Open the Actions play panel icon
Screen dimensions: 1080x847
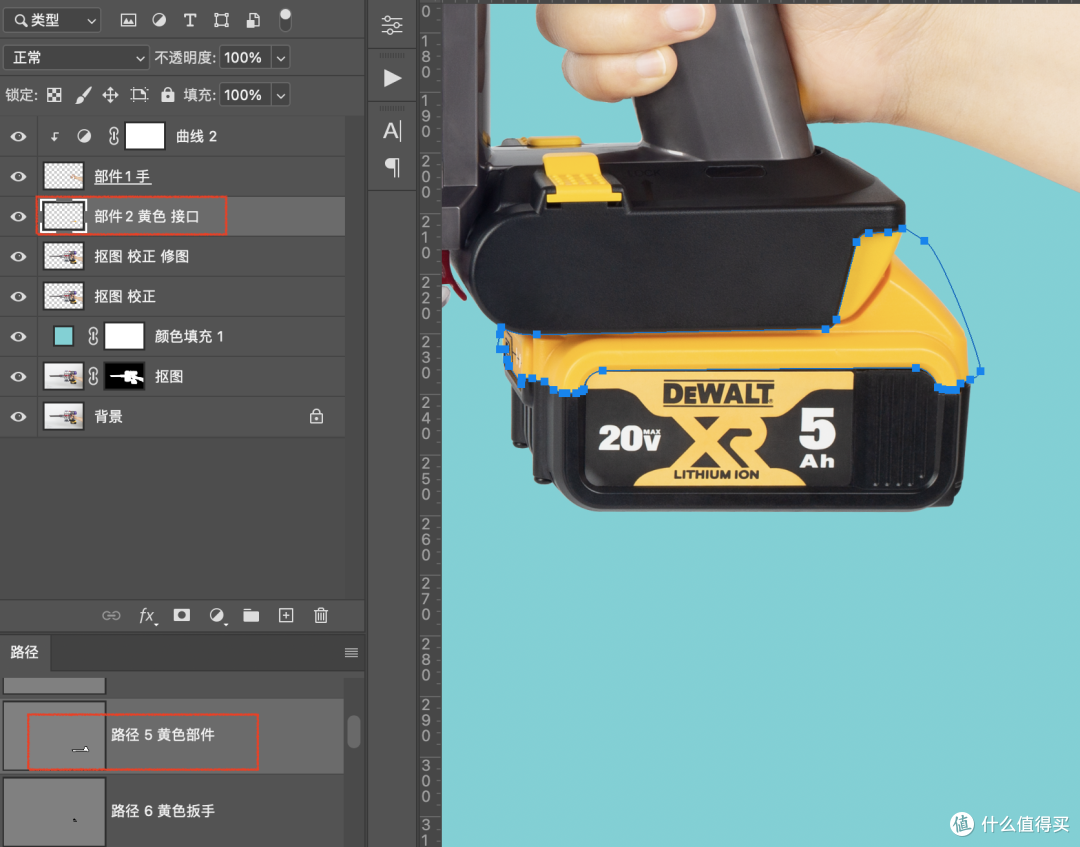click(393, 78)
